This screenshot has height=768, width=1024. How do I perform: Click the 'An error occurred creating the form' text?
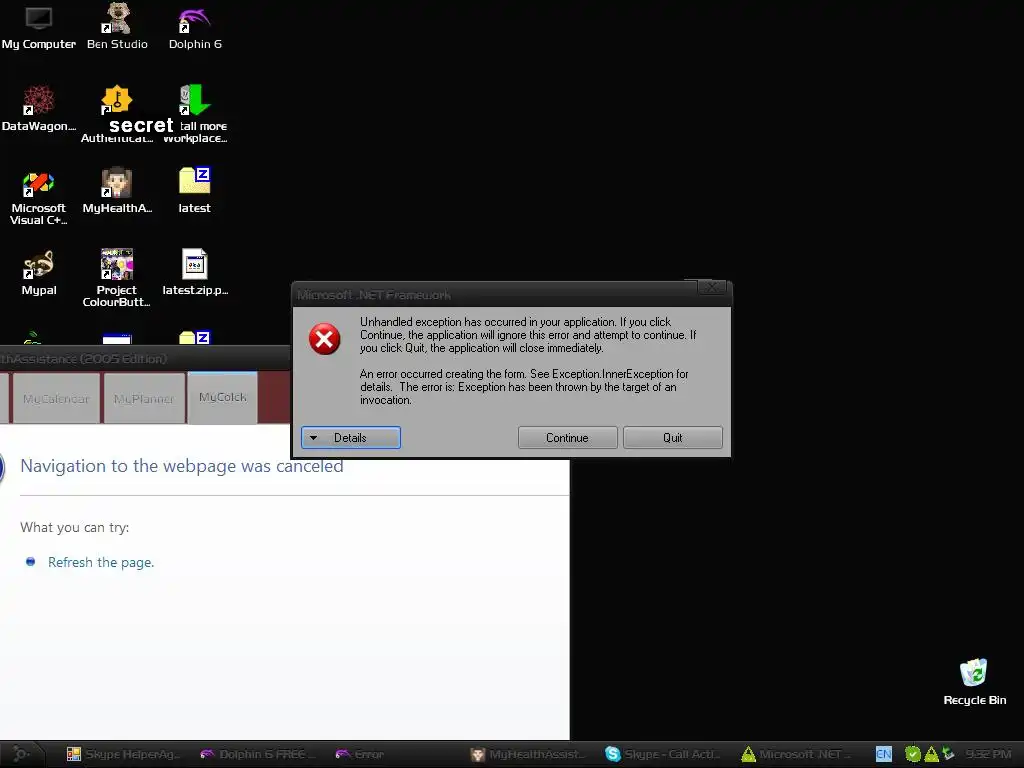524,387
